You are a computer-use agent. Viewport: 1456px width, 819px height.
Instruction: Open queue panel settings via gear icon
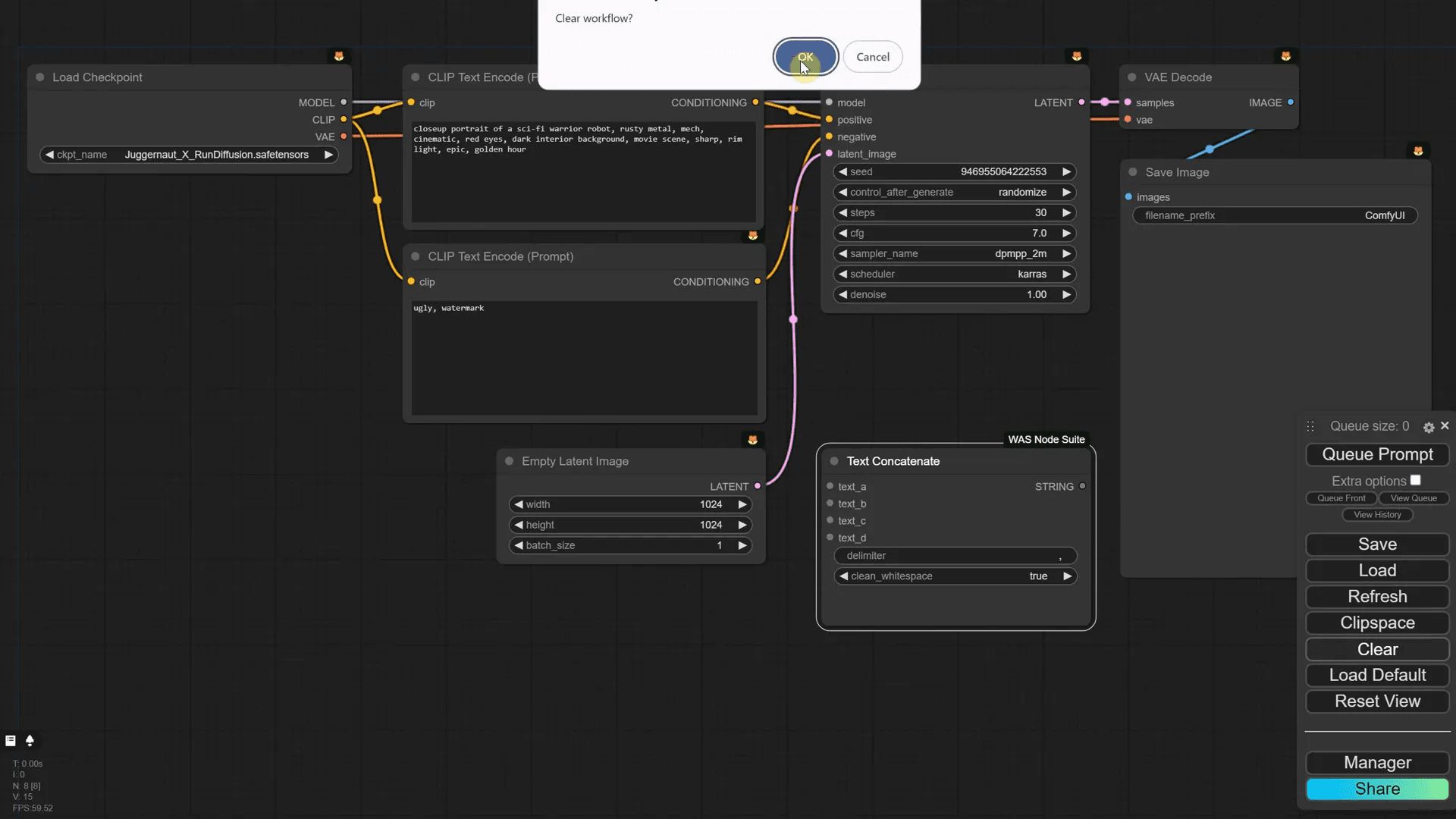tap(1429, 426)
